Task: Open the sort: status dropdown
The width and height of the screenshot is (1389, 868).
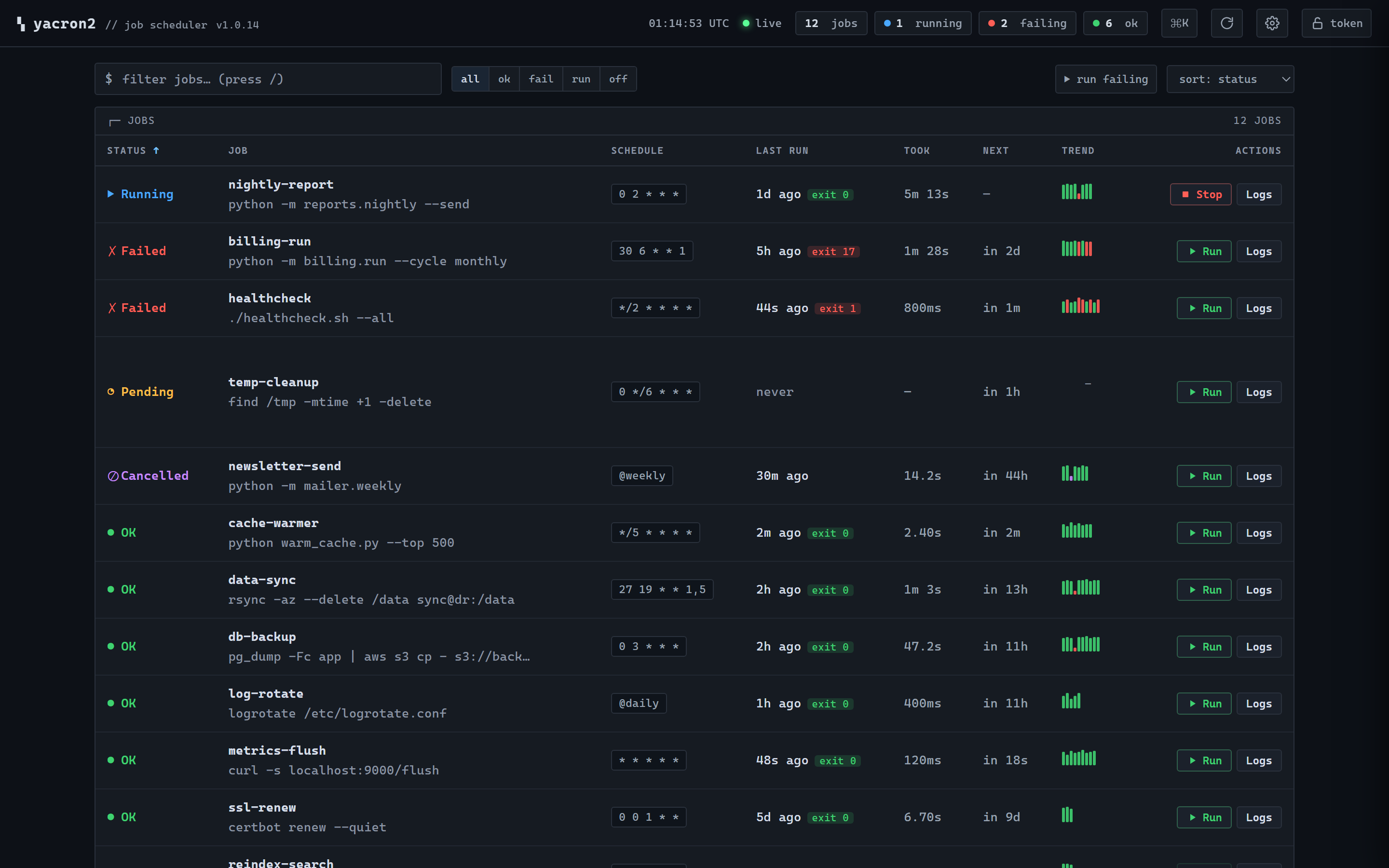Action: (1230, 79)
